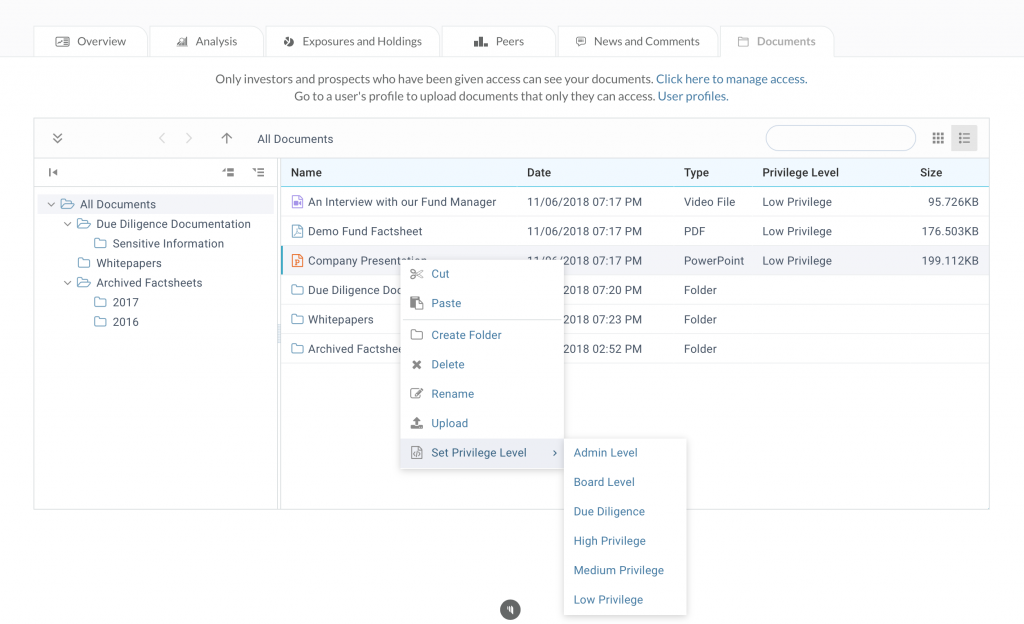Switch to the Peers tab
Screen dimensions: 1024x624
pyautogui.click(x=498, y=41)
